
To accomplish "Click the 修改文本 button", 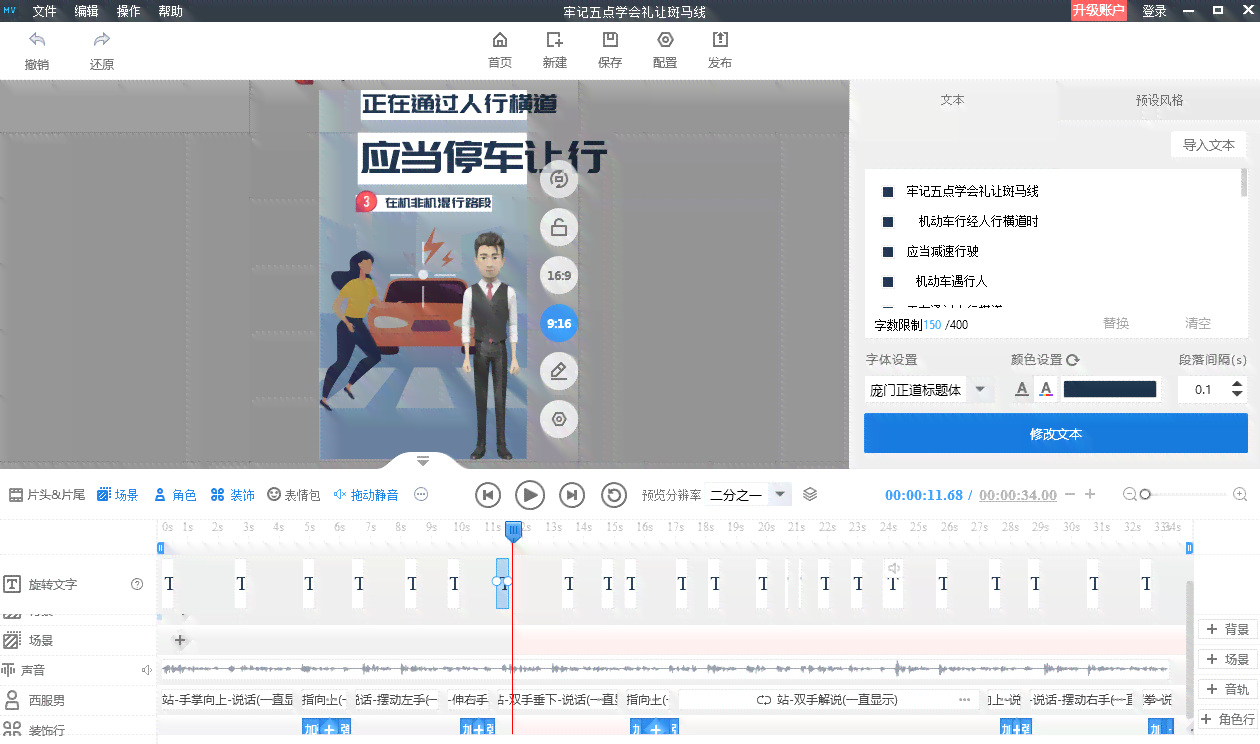I will click(x=1056, y=434).
